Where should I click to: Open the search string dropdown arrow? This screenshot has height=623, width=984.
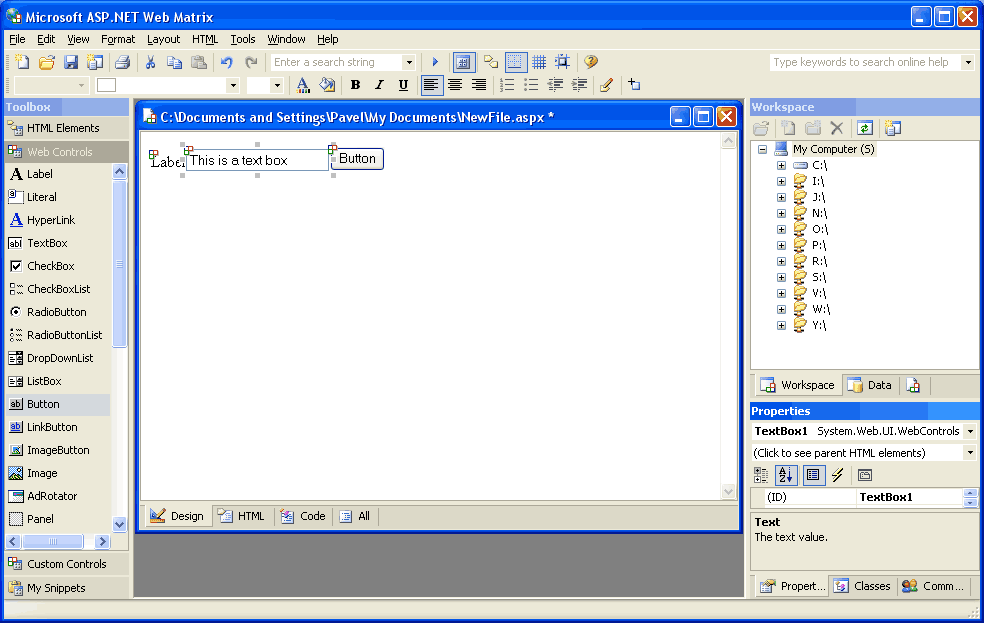point(408,62)
